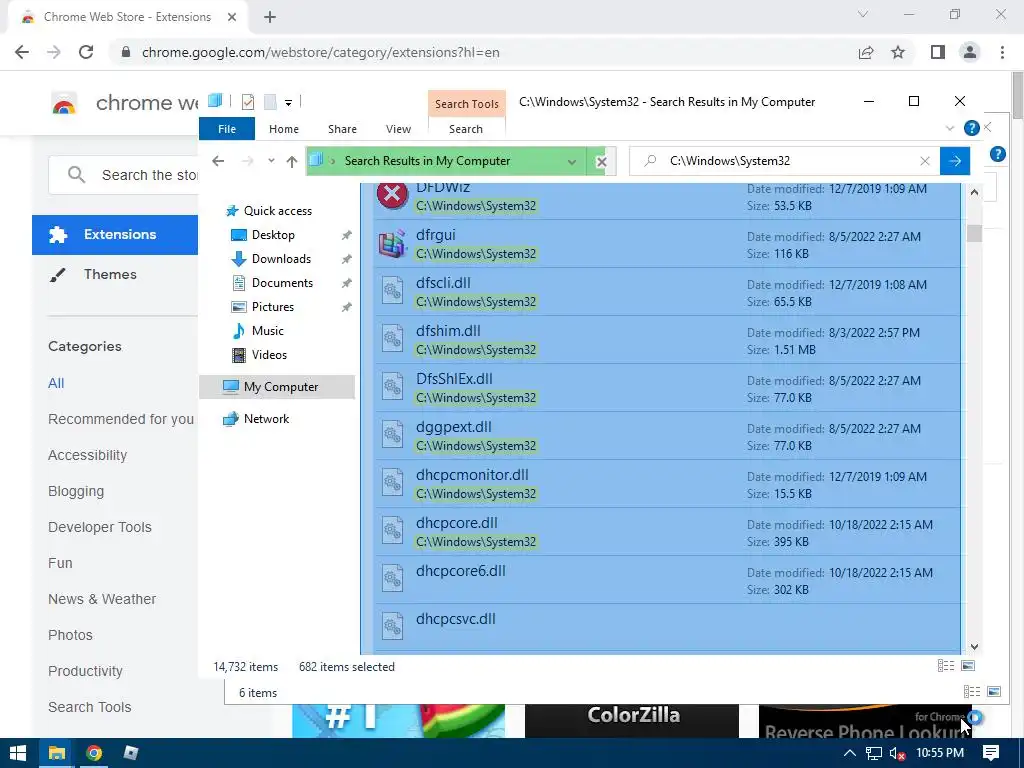Choose the Accessibility category
The image size is (1024, 768).
pyautogui.click(x=88, y=455)
